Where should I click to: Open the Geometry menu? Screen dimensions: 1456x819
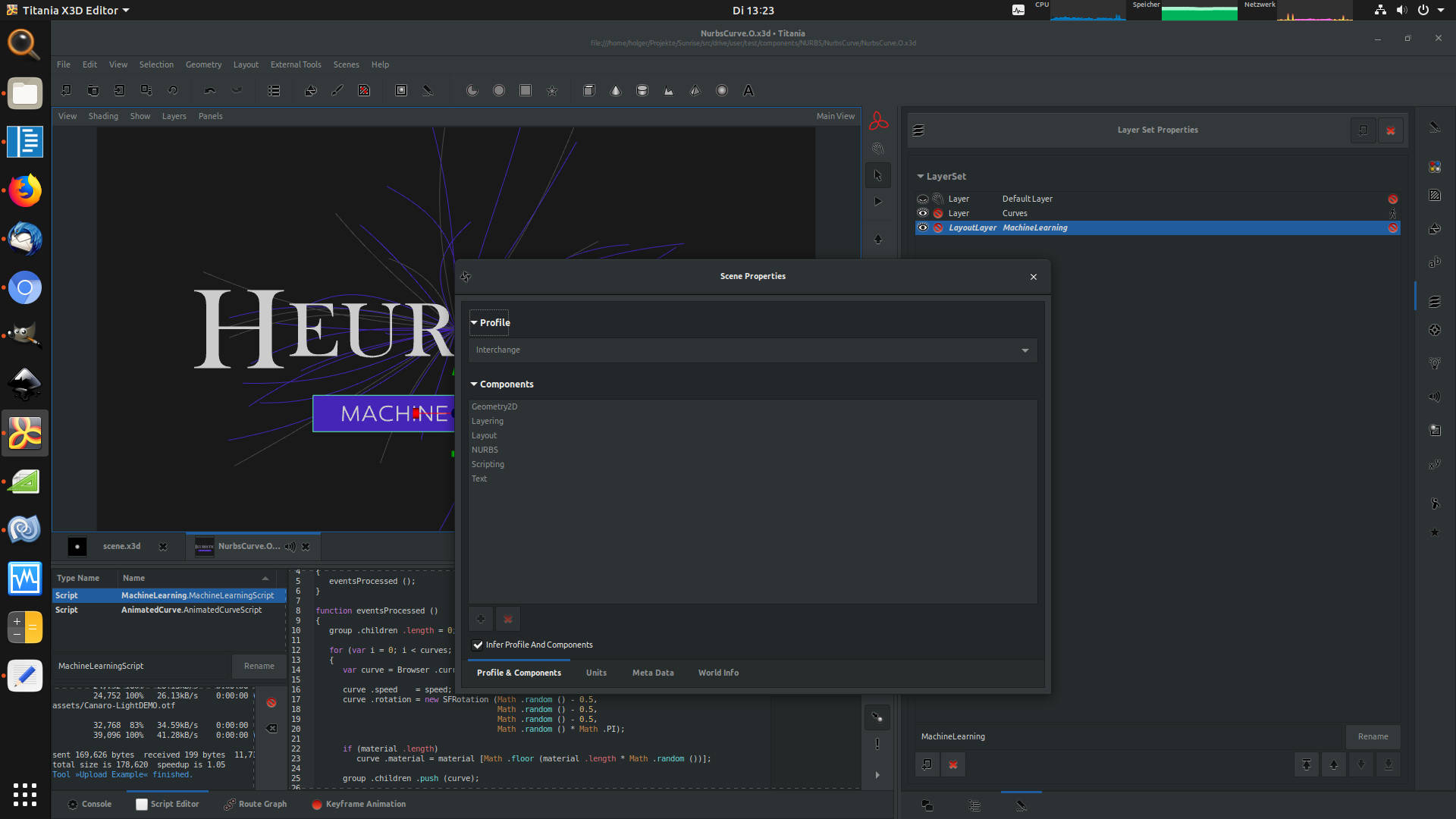(x=203, y=64)
